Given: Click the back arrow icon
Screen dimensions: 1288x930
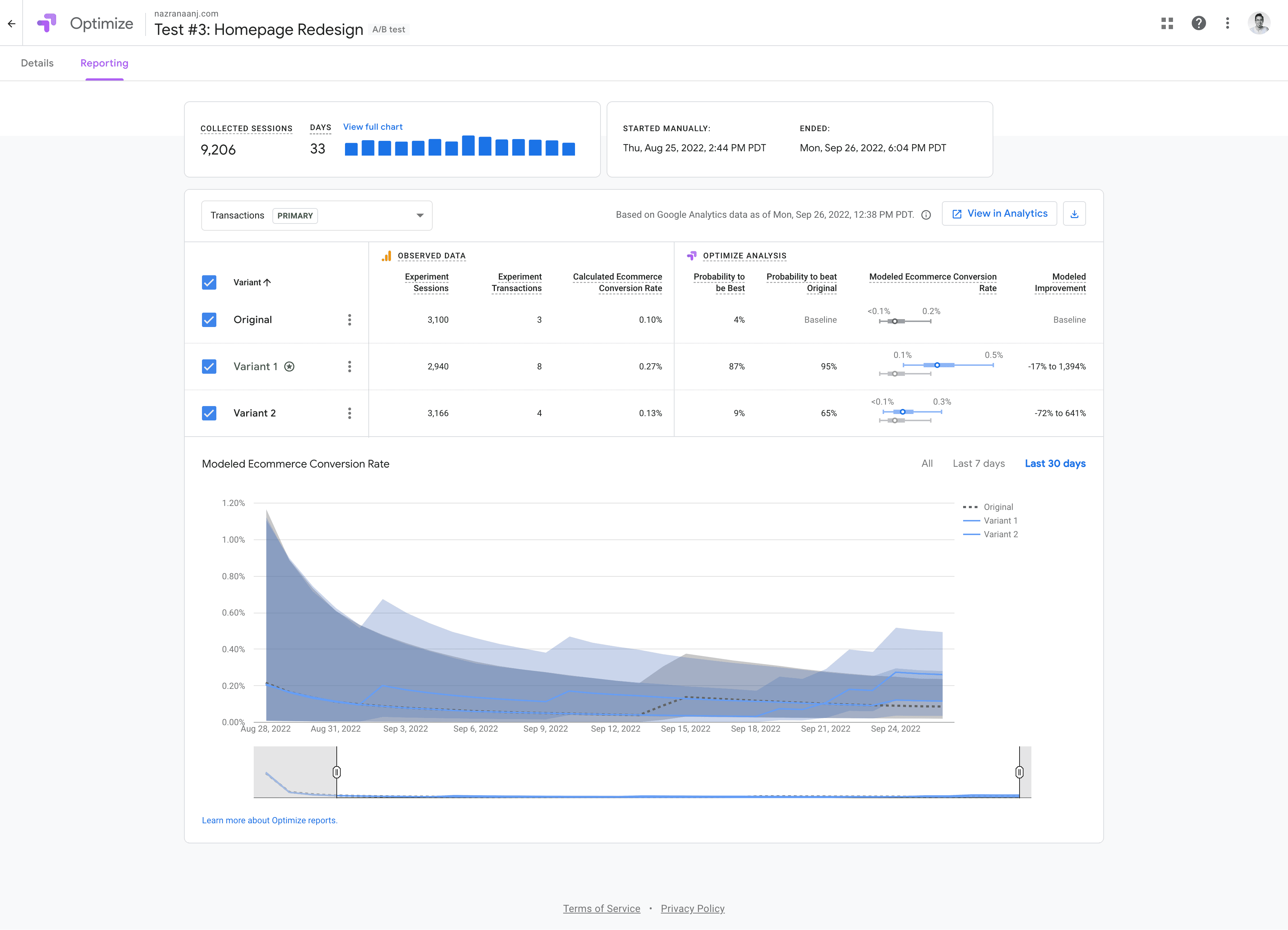Looking at the screenshot, I should tap(11, 23).
